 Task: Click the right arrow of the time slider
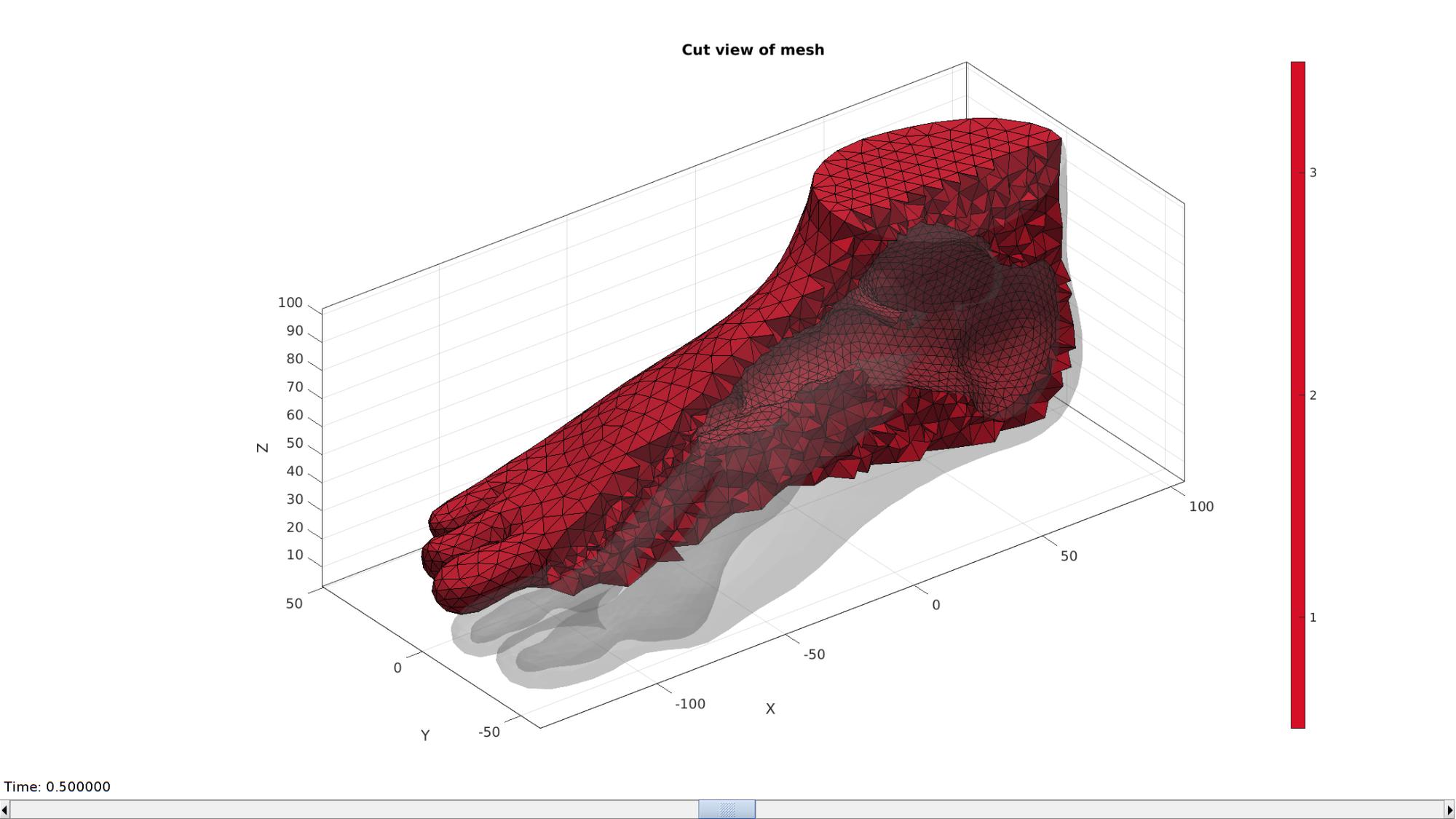(1449, 810)
